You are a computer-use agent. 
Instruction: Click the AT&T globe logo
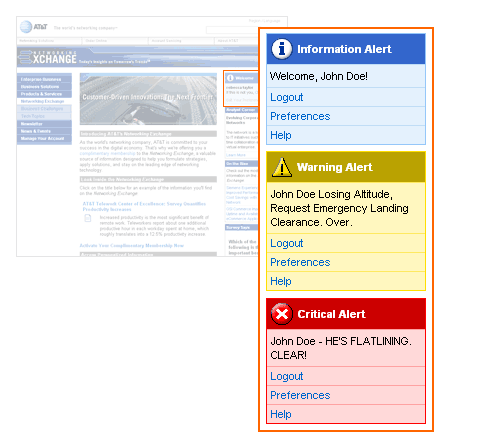tap(26, 27)
